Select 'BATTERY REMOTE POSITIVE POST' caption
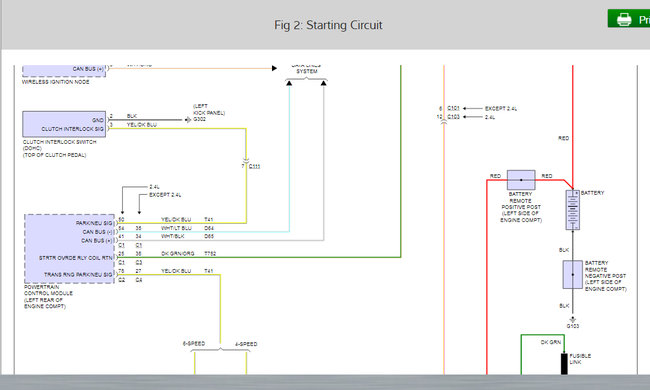650x390 pixels. tap(521, 201)
